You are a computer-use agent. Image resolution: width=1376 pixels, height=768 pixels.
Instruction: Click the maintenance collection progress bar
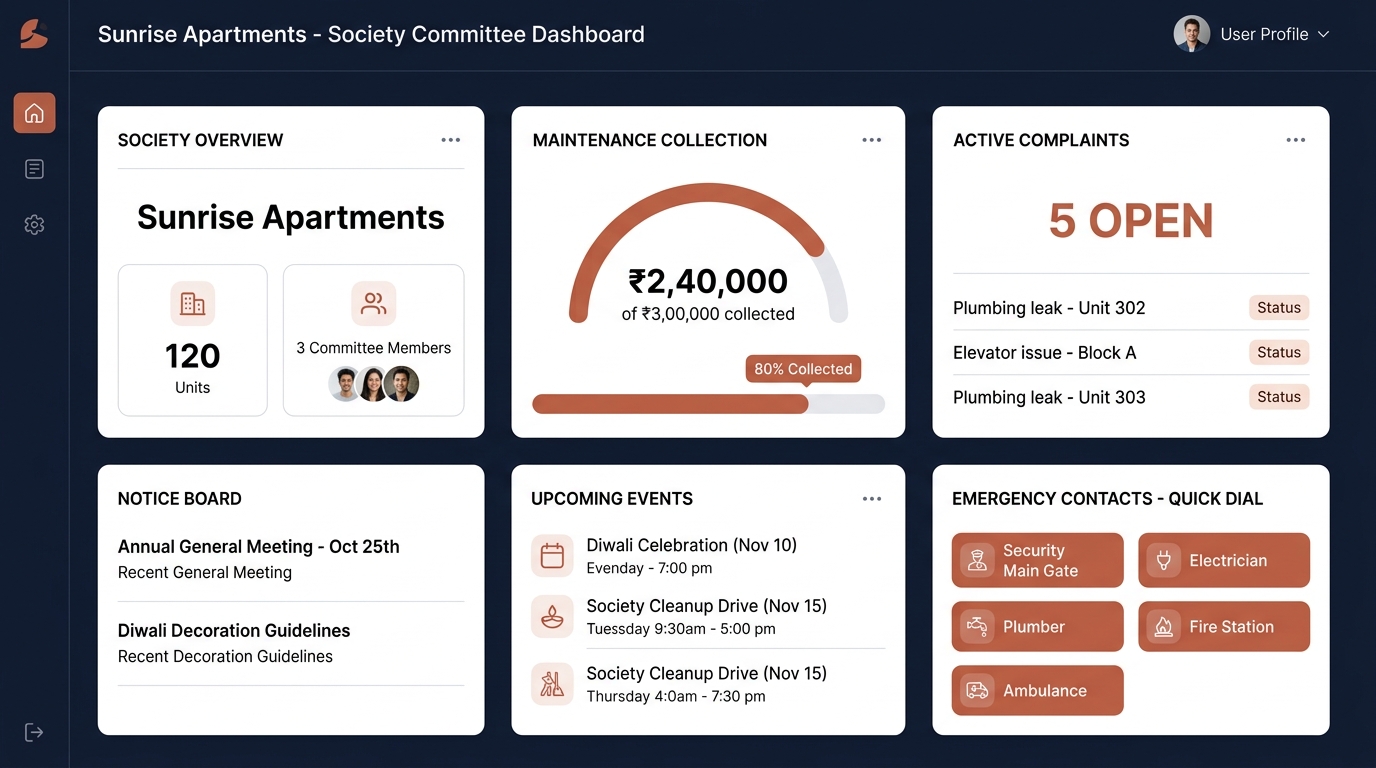[708, 404]
